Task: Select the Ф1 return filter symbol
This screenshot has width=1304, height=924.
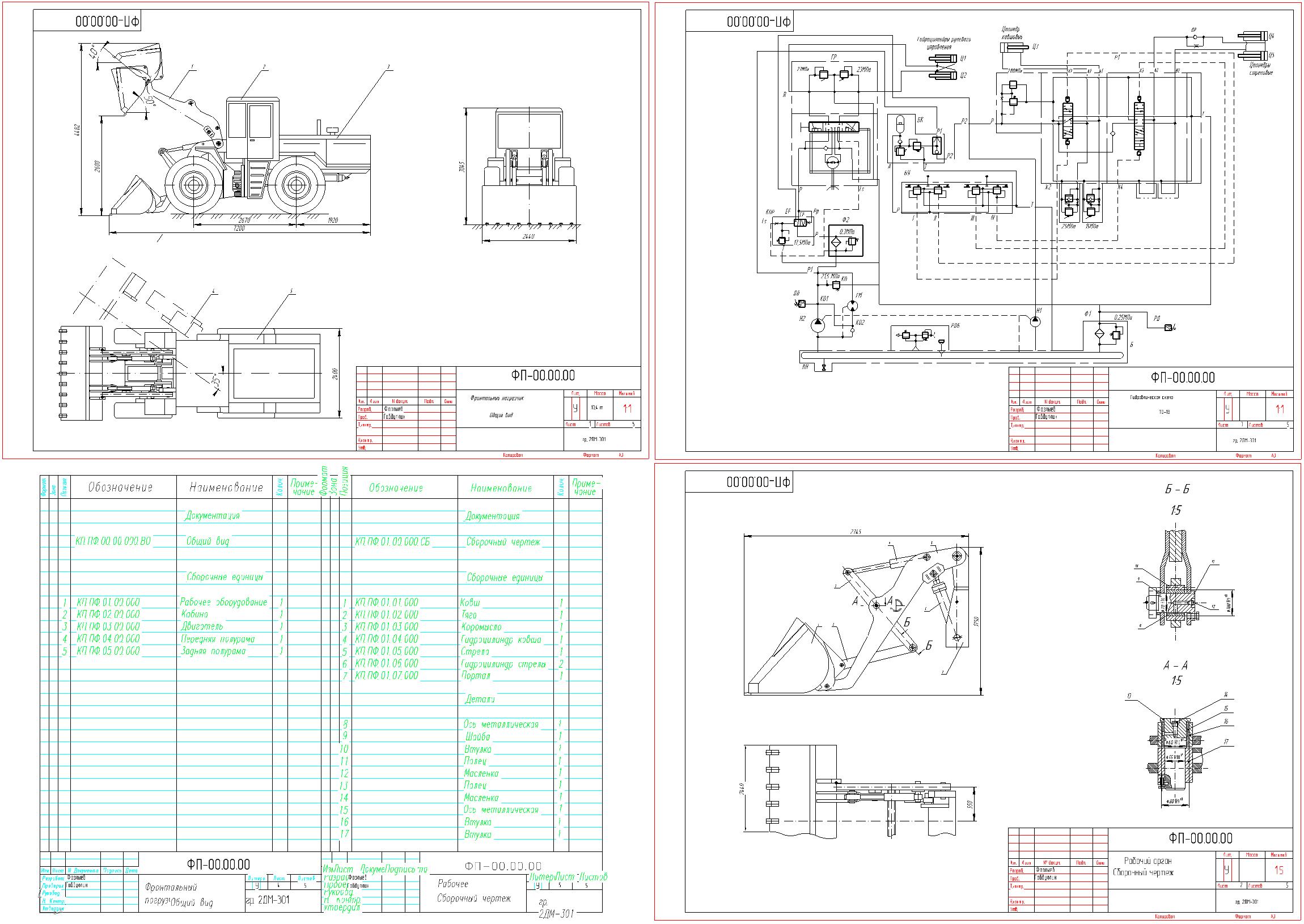Action: [x=1099, y=333]
